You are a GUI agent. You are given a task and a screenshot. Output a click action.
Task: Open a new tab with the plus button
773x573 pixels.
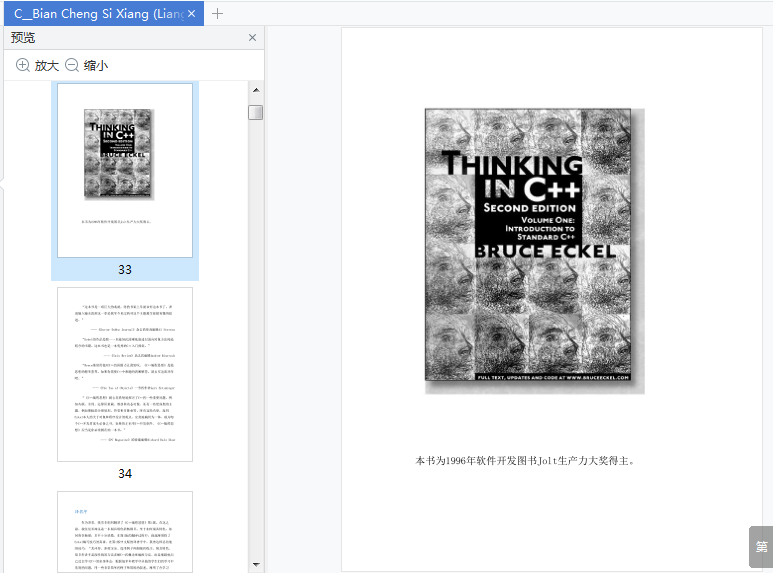[x=217, y=14]
